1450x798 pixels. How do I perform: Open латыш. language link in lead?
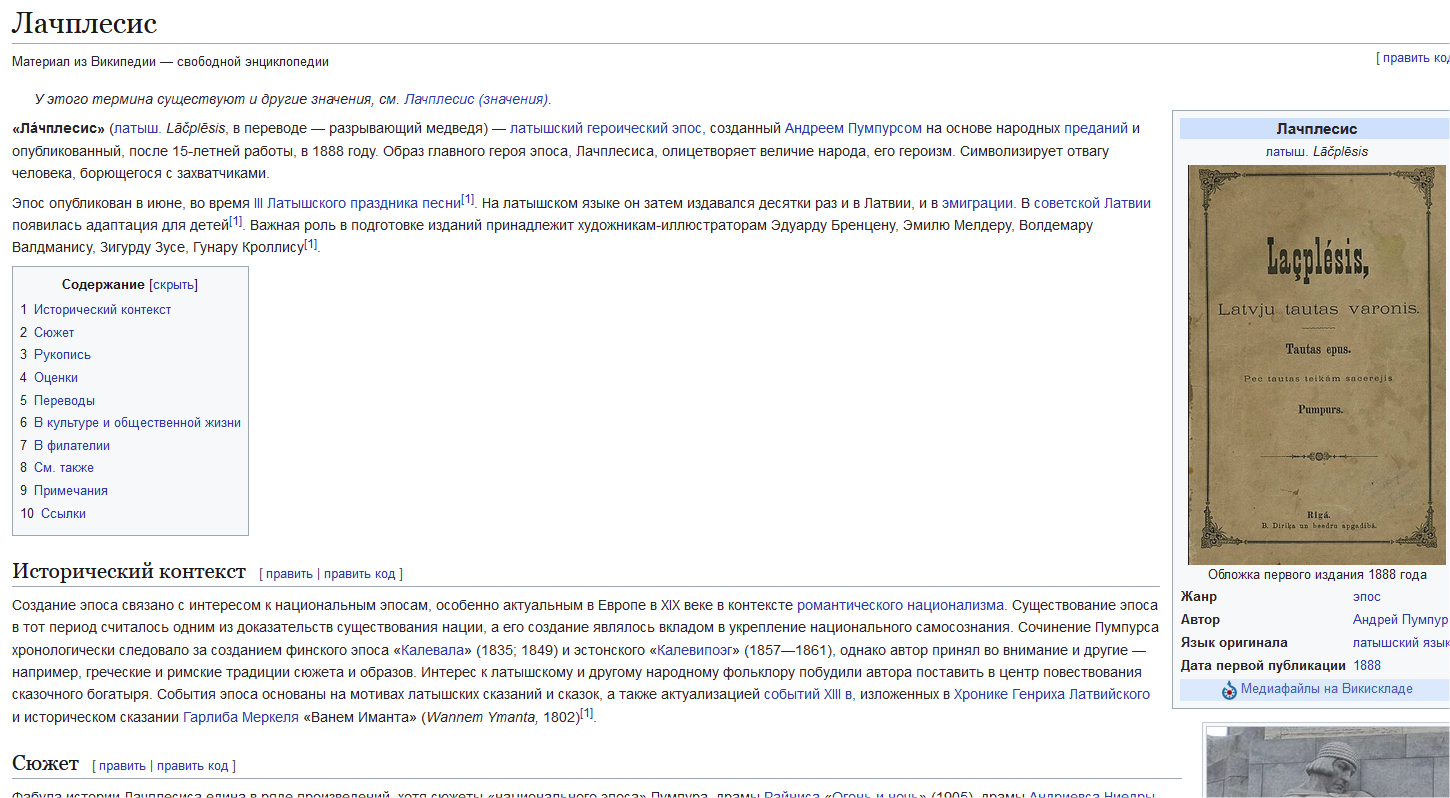point(136,128)
